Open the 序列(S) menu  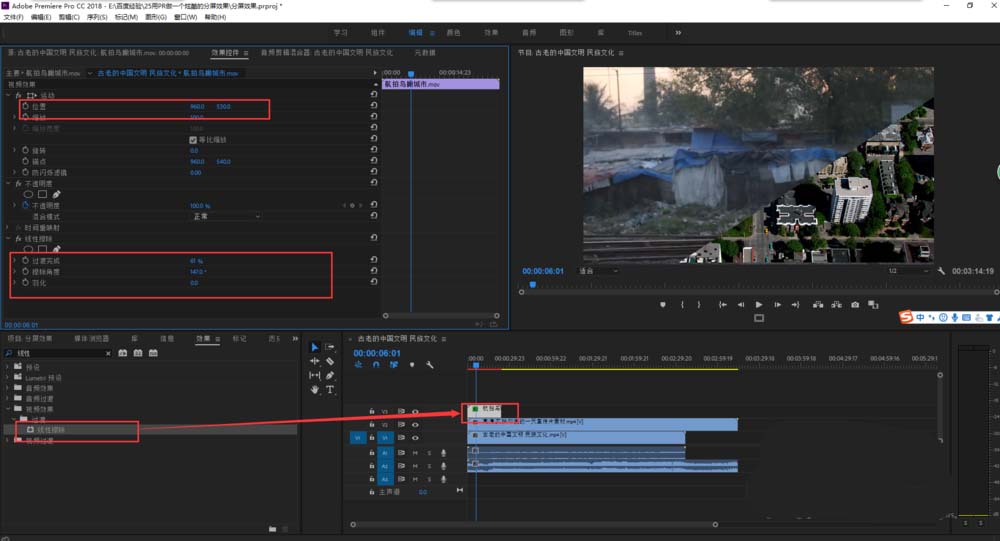coord(97,17)
